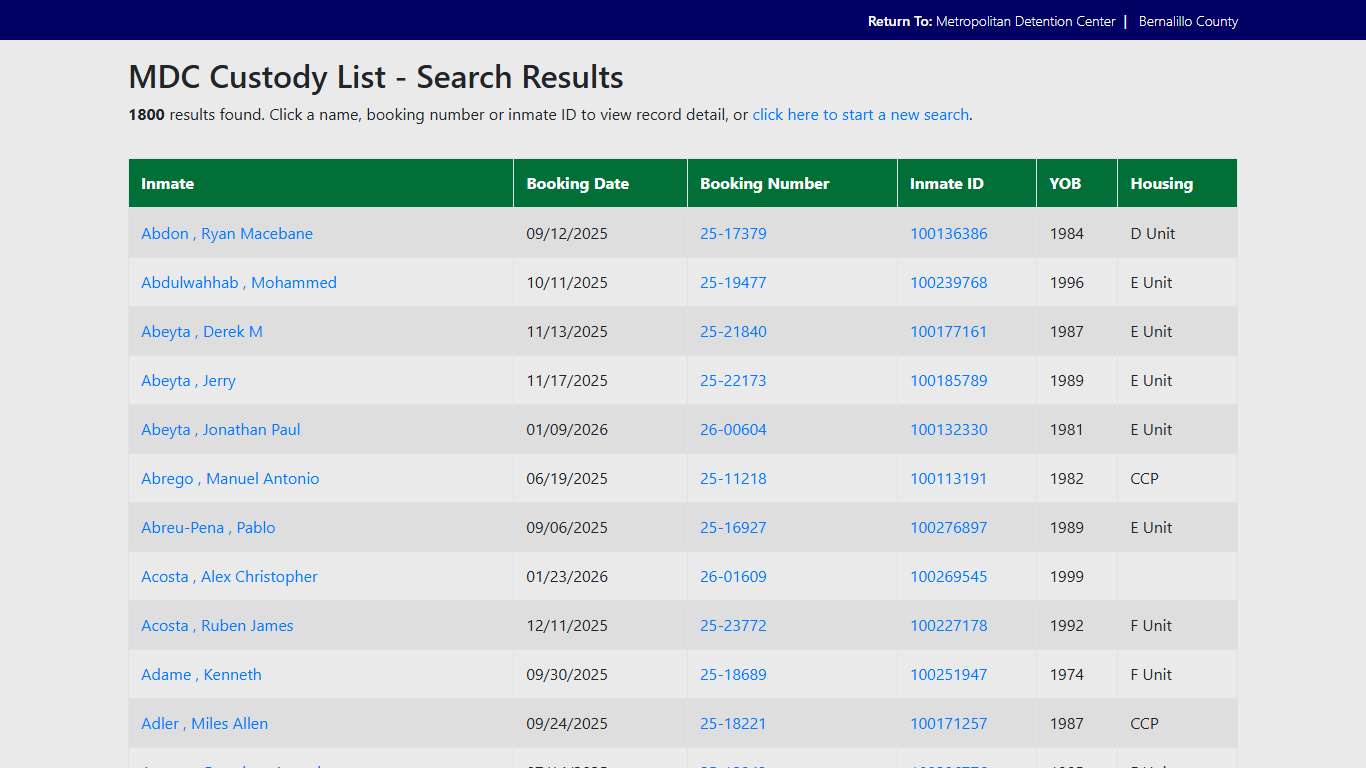Open the record for Abdulwahhab, Mohammed
Screen dimensions: 1366x768
coord(239,282)
